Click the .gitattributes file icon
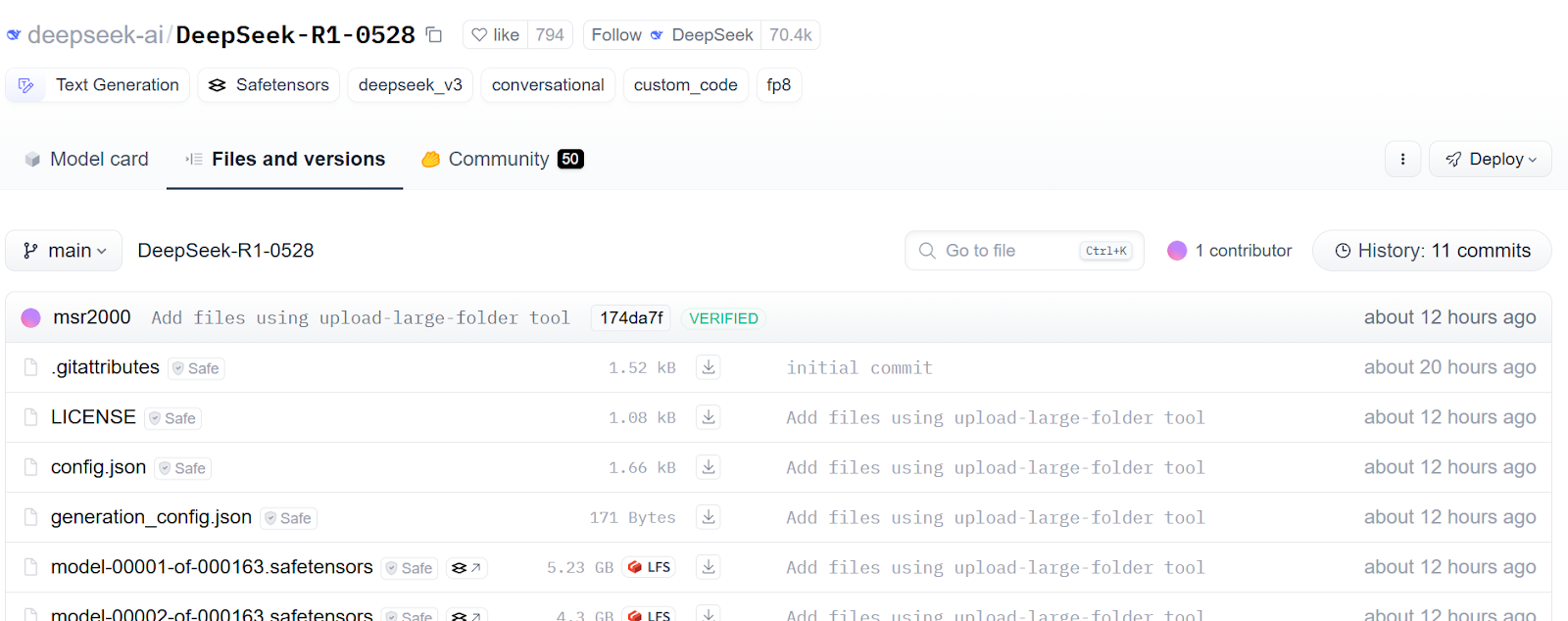The image size is (1568, 621). [x=30, y=367]
